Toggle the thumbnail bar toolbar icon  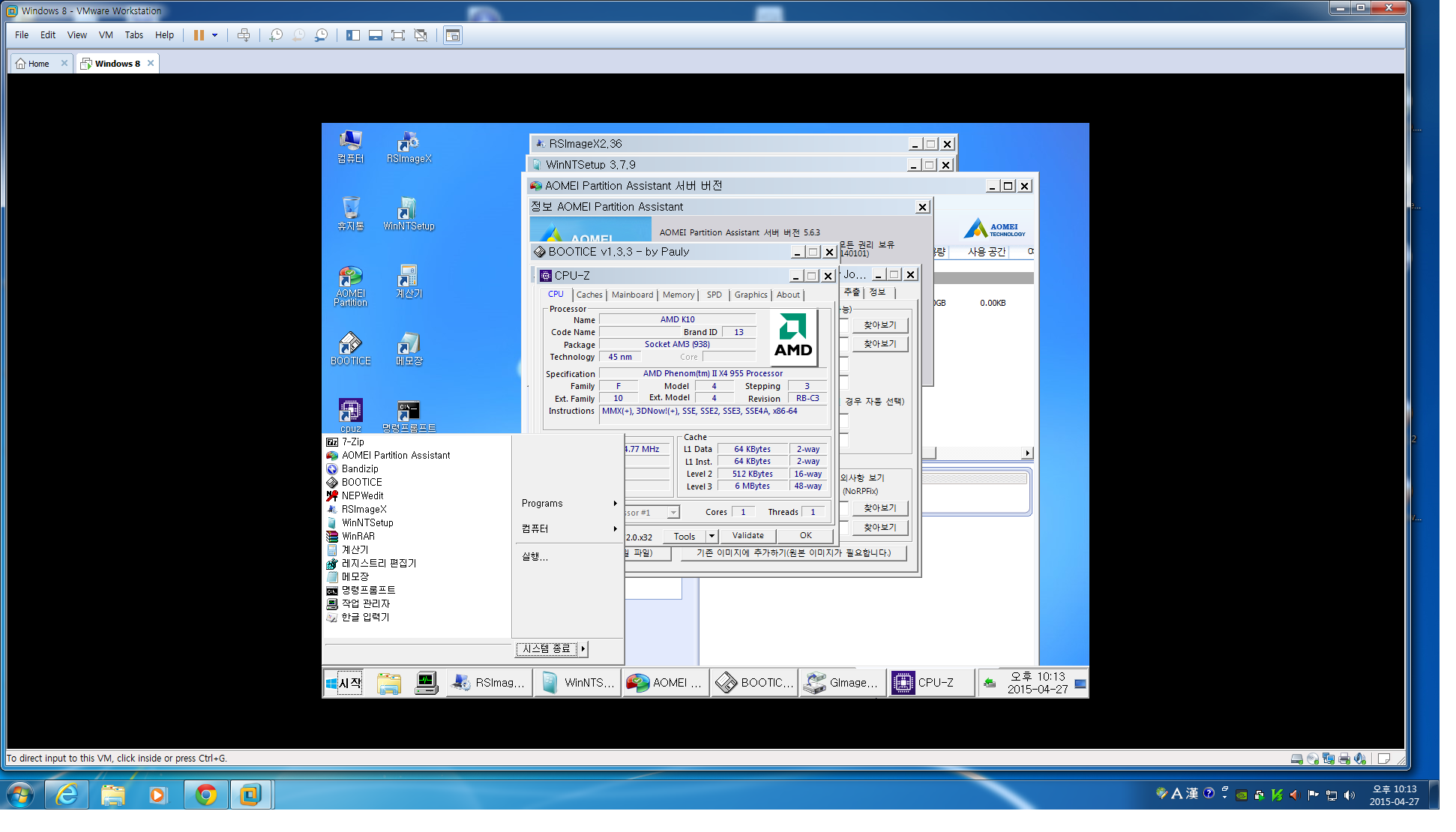click(376, 35)
